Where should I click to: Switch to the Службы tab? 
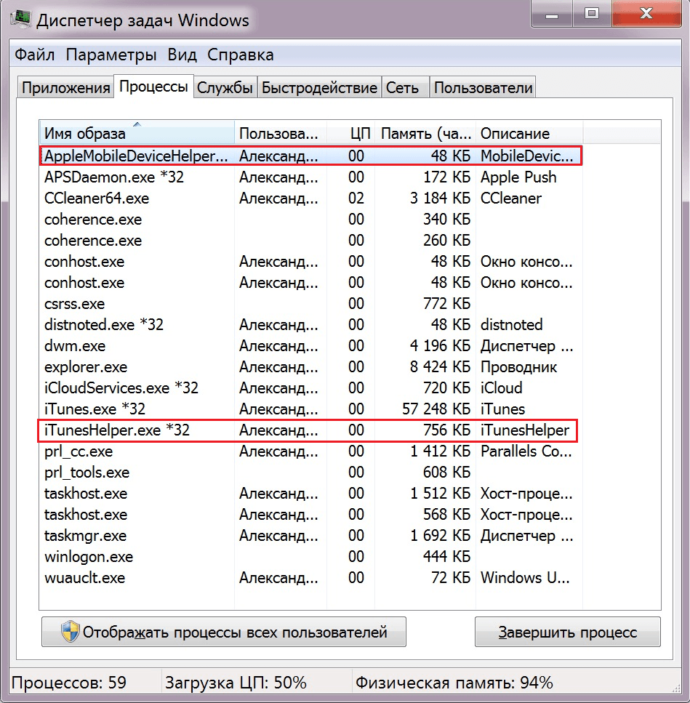click(x=225, y=88)
